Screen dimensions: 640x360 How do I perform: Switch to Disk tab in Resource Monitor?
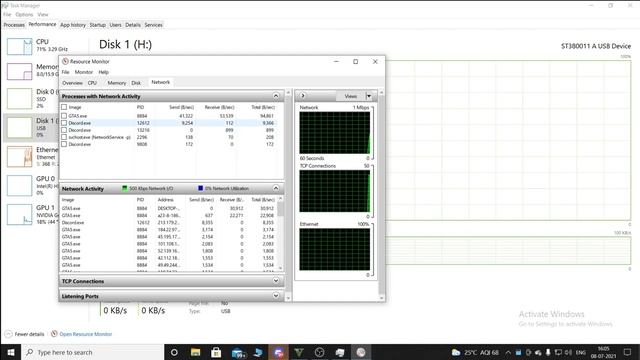pos(136,83)
